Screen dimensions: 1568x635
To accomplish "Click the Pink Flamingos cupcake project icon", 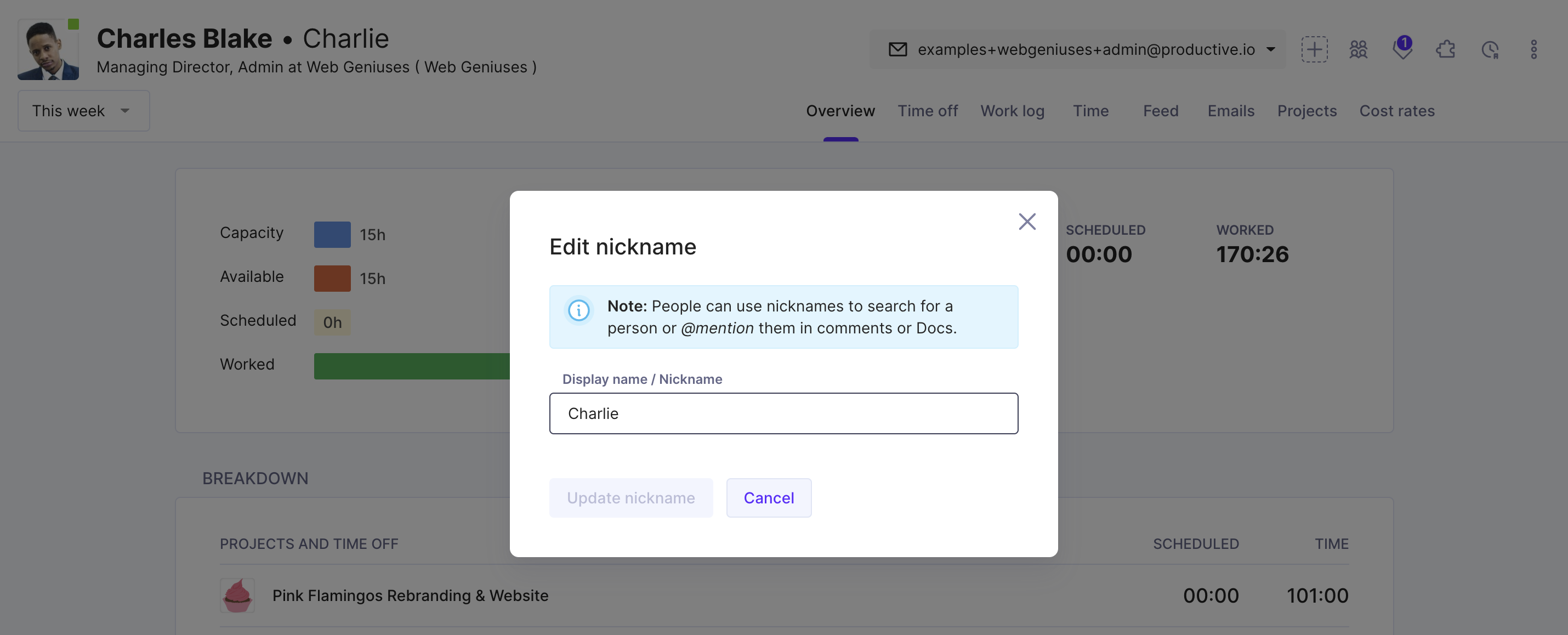I will tap(237, 595).
